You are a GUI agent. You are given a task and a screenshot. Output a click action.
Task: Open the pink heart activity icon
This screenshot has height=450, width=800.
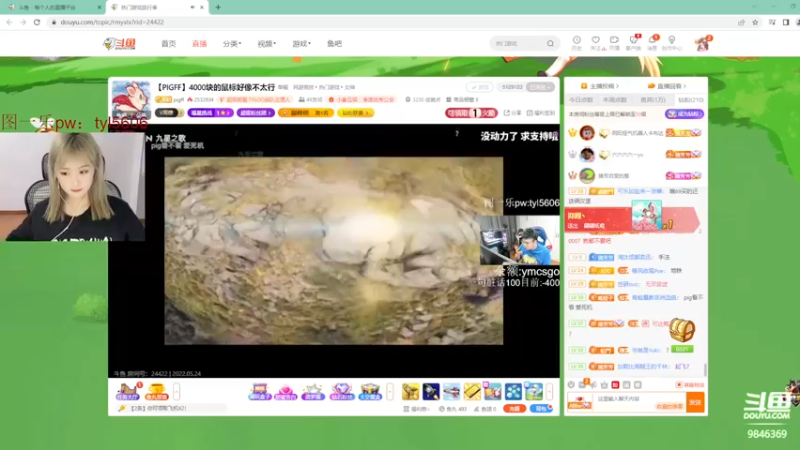pyautogui.click(x=286, y=391)
